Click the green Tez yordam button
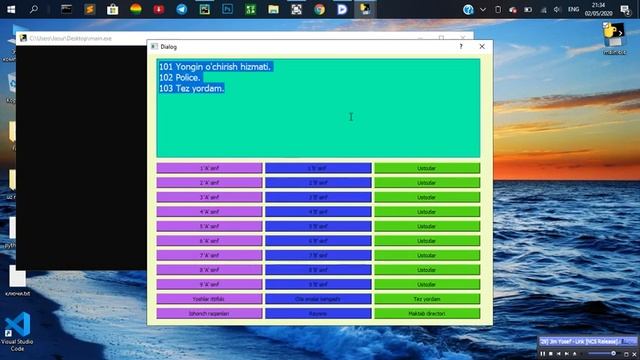 427,299
